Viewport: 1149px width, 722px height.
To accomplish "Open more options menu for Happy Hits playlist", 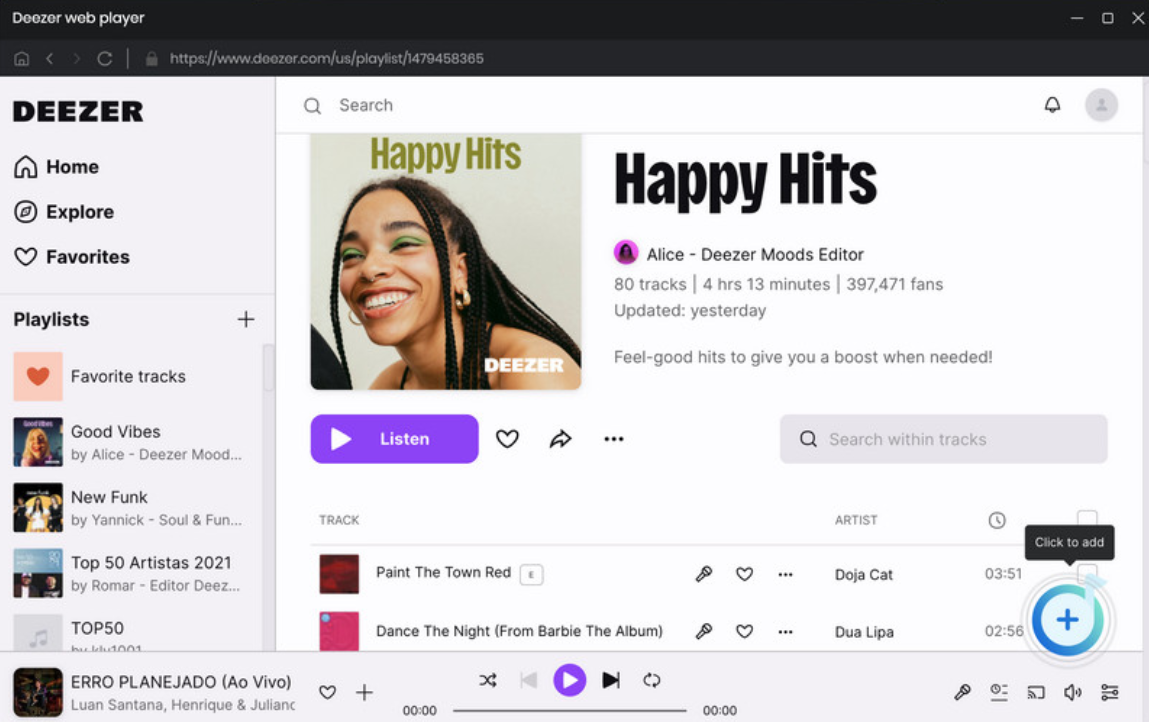I will 613,439.
